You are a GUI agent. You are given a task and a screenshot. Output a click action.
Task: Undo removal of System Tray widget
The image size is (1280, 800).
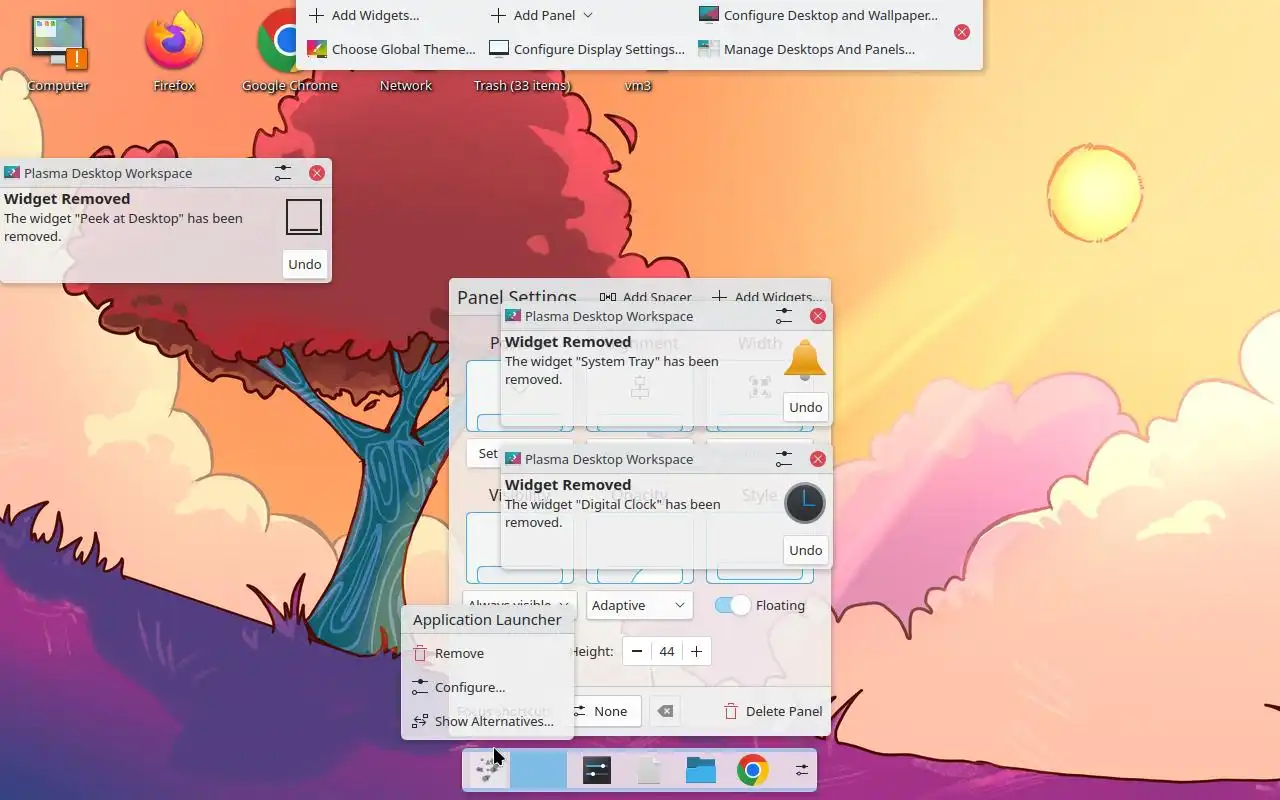click(x=806, y=407)
